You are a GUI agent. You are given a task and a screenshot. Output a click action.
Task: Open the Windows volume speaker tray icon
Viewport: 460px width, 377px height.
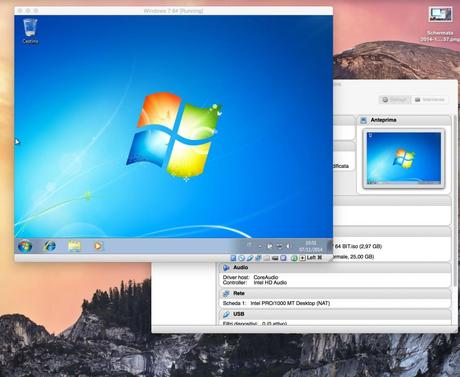pyautogui.click(x=289, y=246)
